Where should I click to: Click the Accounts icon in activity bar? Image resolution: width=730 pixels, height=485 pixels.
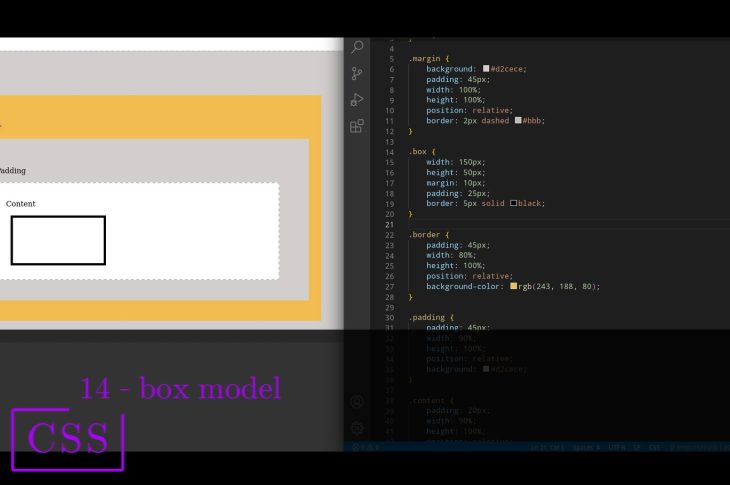tap(357, 402)
